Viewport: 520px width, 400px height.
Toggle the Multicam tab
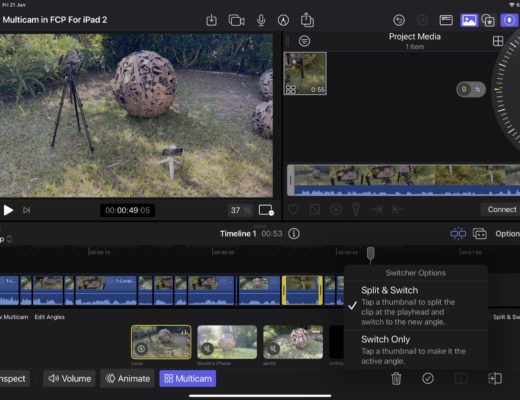tap(188, 379)
